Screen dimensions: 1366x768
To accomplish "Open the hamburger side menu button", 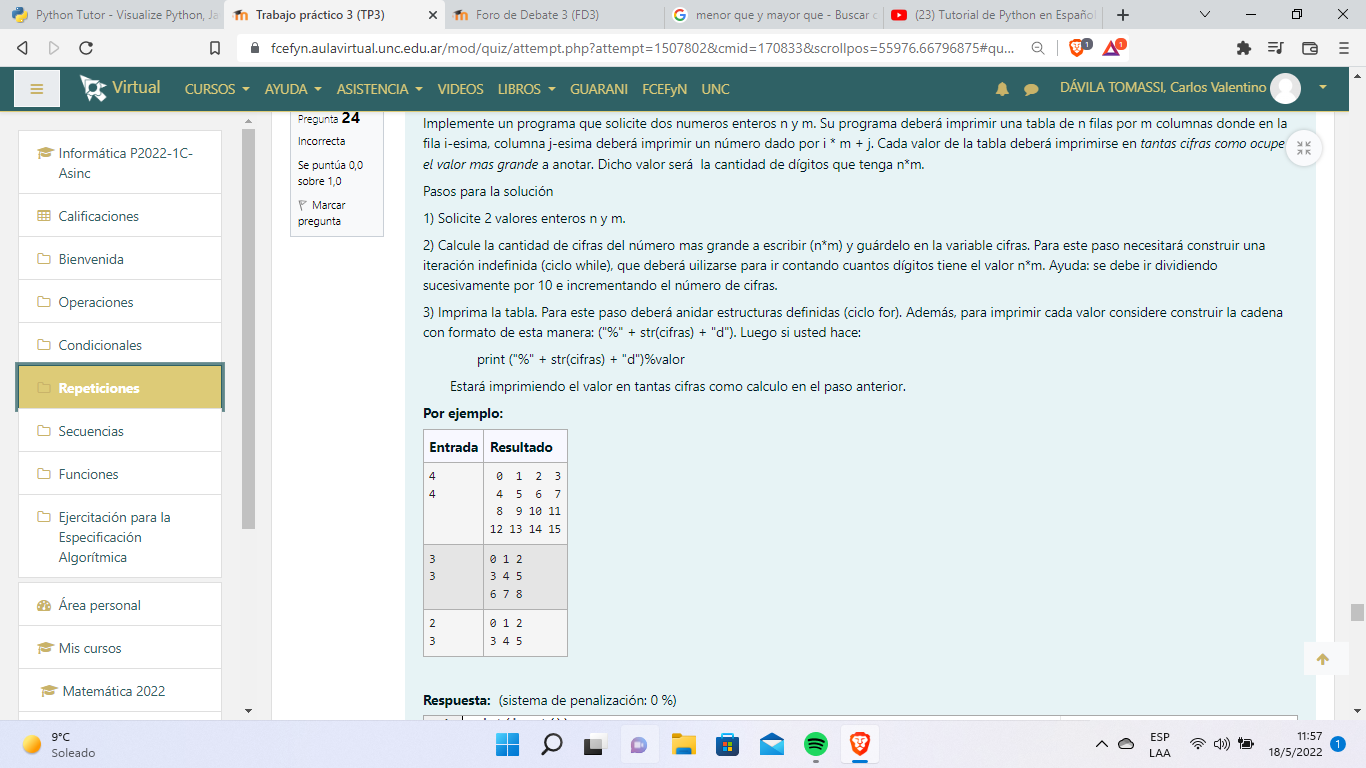I will pyautogui.click(x=37, y=89).
